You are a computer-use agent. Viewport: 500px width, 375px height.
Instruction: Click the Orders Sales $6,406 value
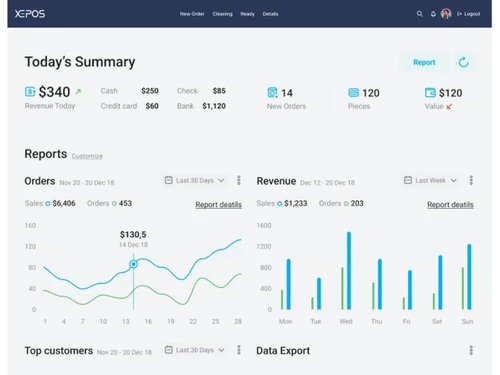click(64, 203)
